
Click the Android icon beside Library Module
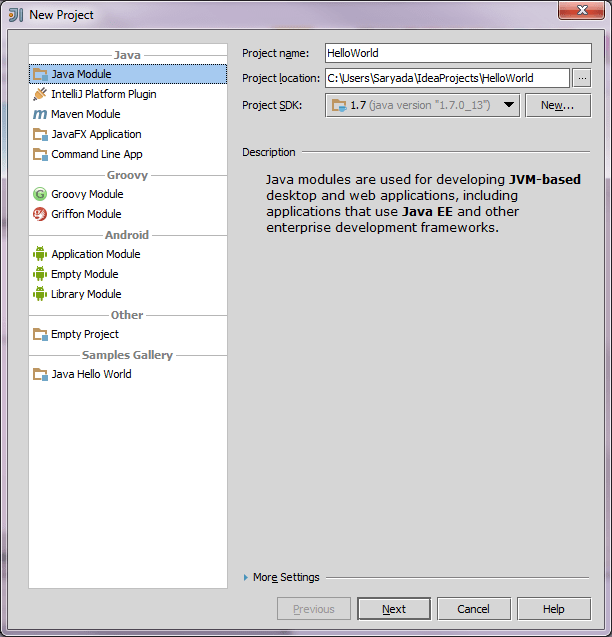40,294
